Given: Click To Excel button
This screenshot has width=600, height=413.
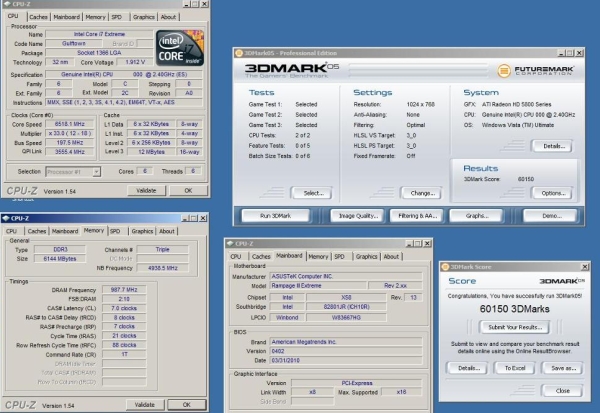Looking at the screenshot, I should (514, 368).
